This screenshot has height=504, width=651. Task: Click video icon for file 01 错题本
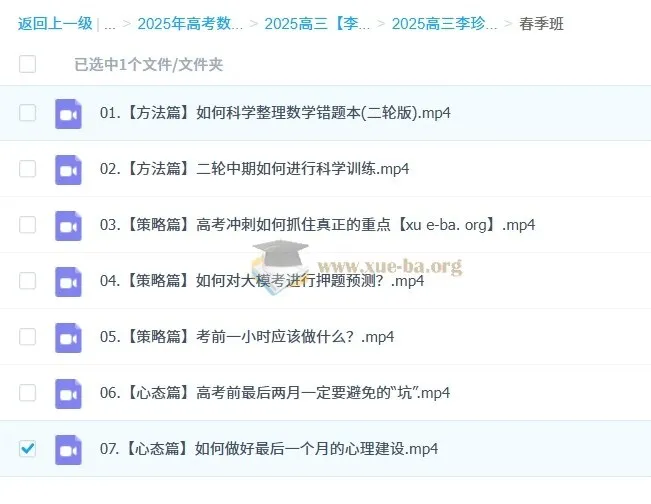[x=68, y=113]
